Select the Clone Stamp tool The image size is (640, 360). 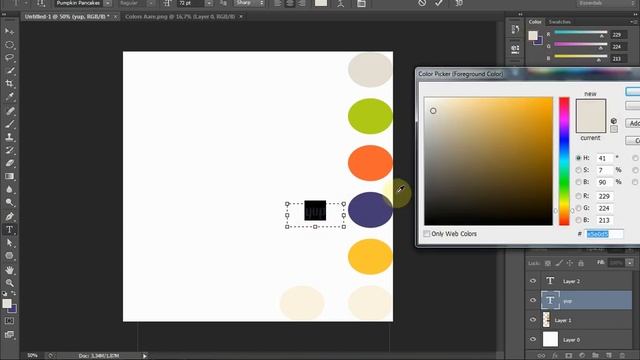pyautogui.click(x=9, y=137)
